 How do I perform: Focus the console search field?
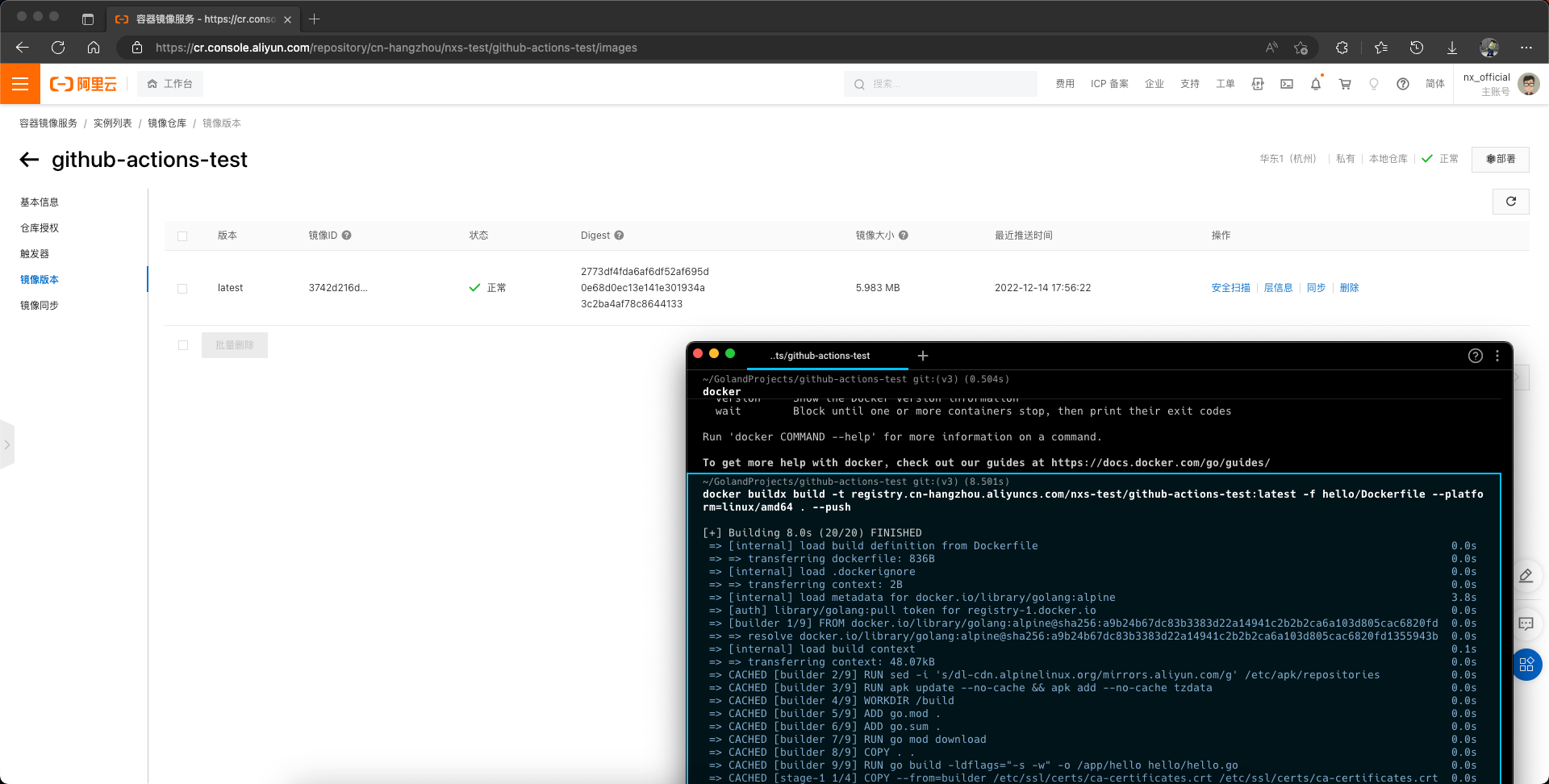[x=941, y=84]
